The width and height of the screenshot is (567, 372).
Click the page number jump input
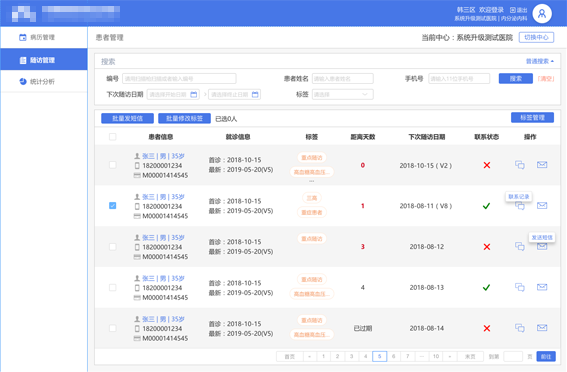click(513, 356)
